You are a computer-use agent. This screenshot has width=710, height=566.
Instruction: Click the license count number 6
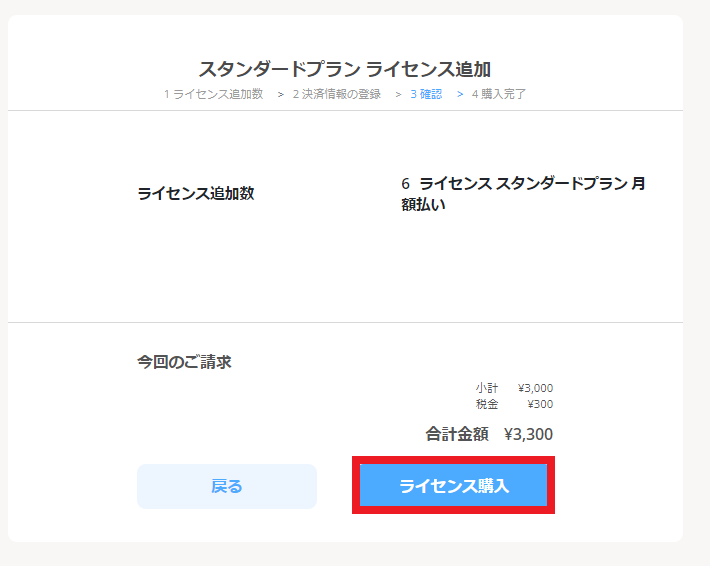coord(406,184)
